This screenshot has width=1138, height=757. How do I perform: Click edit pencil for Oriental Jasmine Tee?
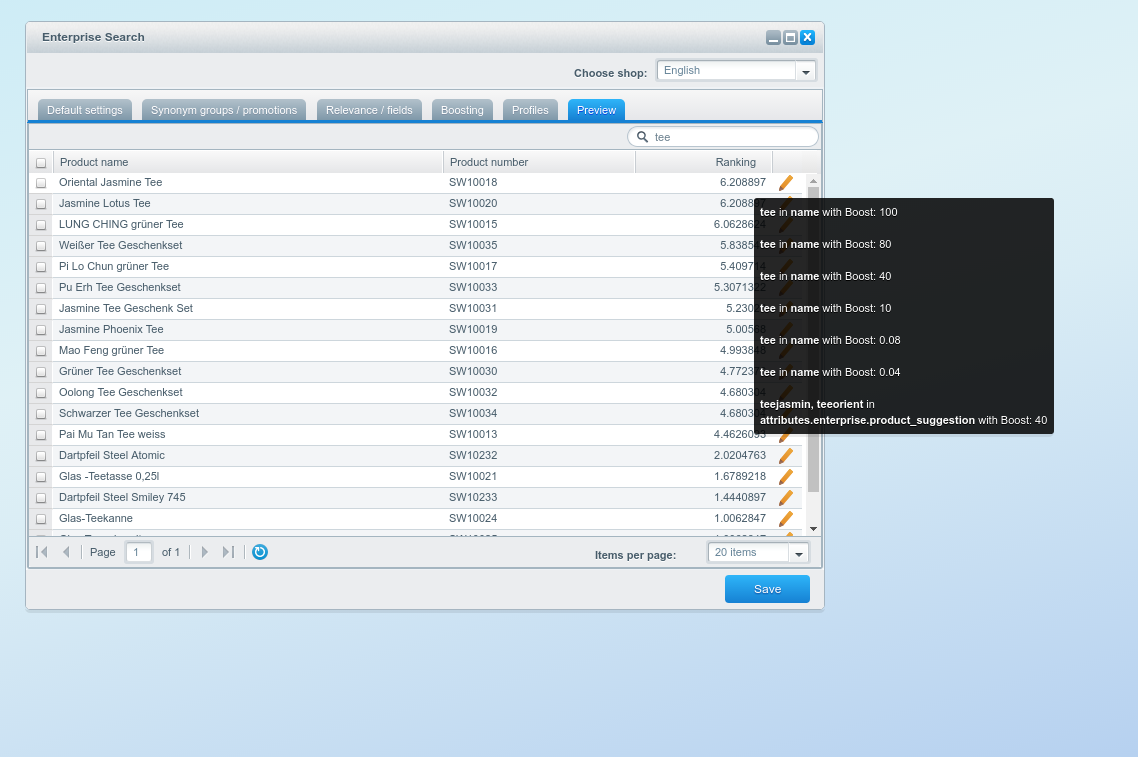[786, 183]
